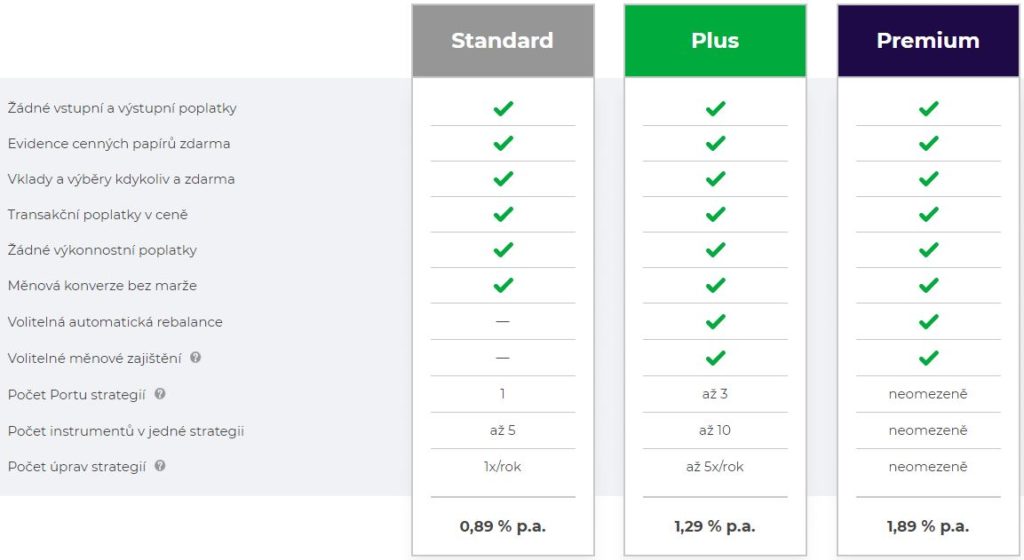The height and width of the screenshot is (560, 1024).
Task: Click Premium checkmark for Evidence cenných papírů zdarma
Action: (928, 144)
